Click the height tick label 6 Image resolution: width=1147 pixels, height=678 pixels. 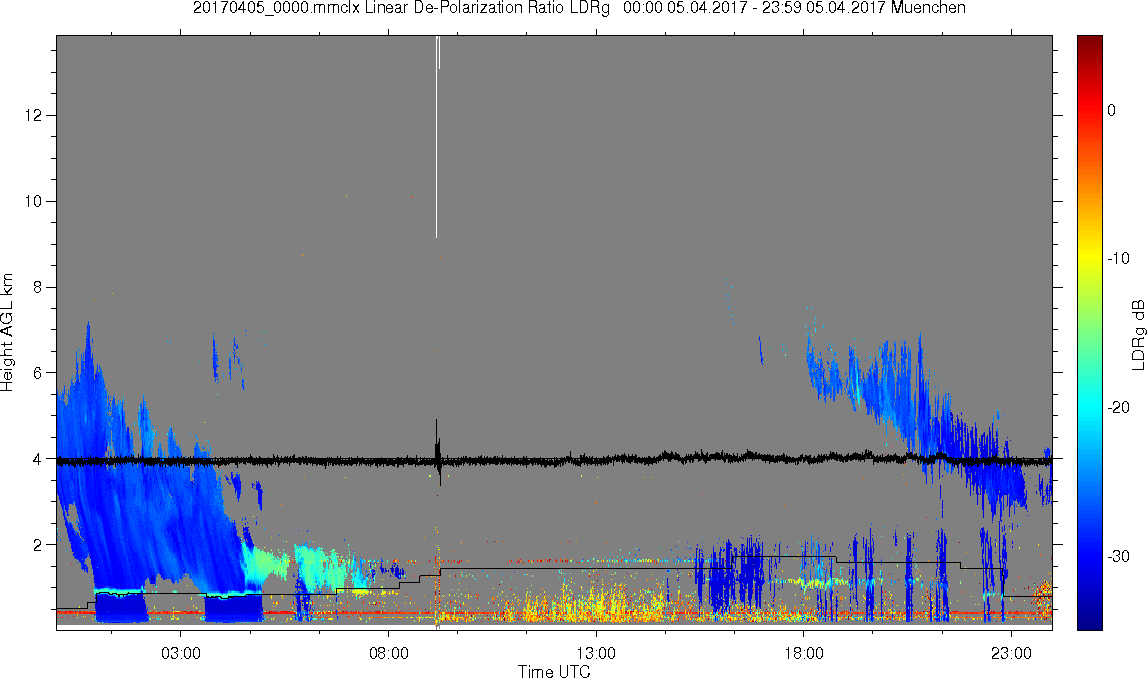38,373
